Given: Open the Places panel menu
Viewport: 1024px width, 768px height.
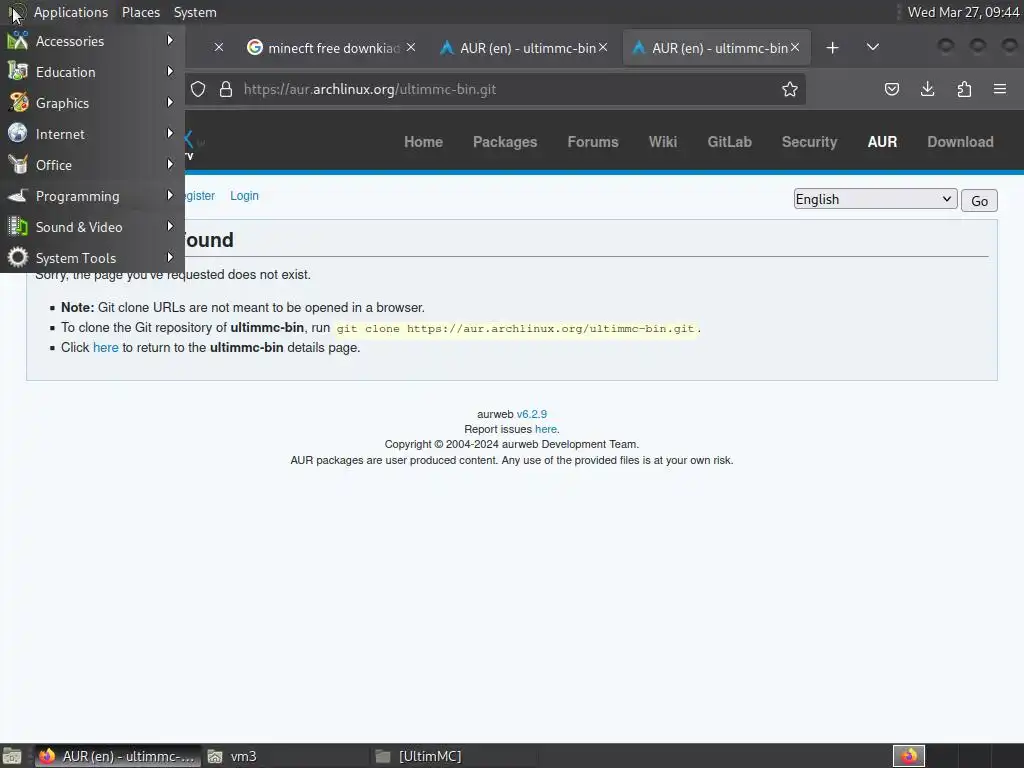Looking at the screenshot, I should point(140,12).
